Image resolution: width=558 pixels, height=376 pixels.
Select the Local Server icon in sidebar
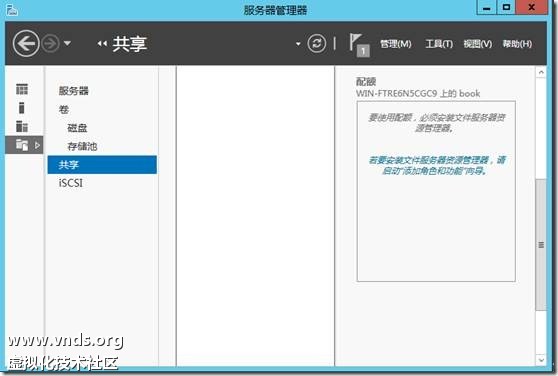[22, 107]
